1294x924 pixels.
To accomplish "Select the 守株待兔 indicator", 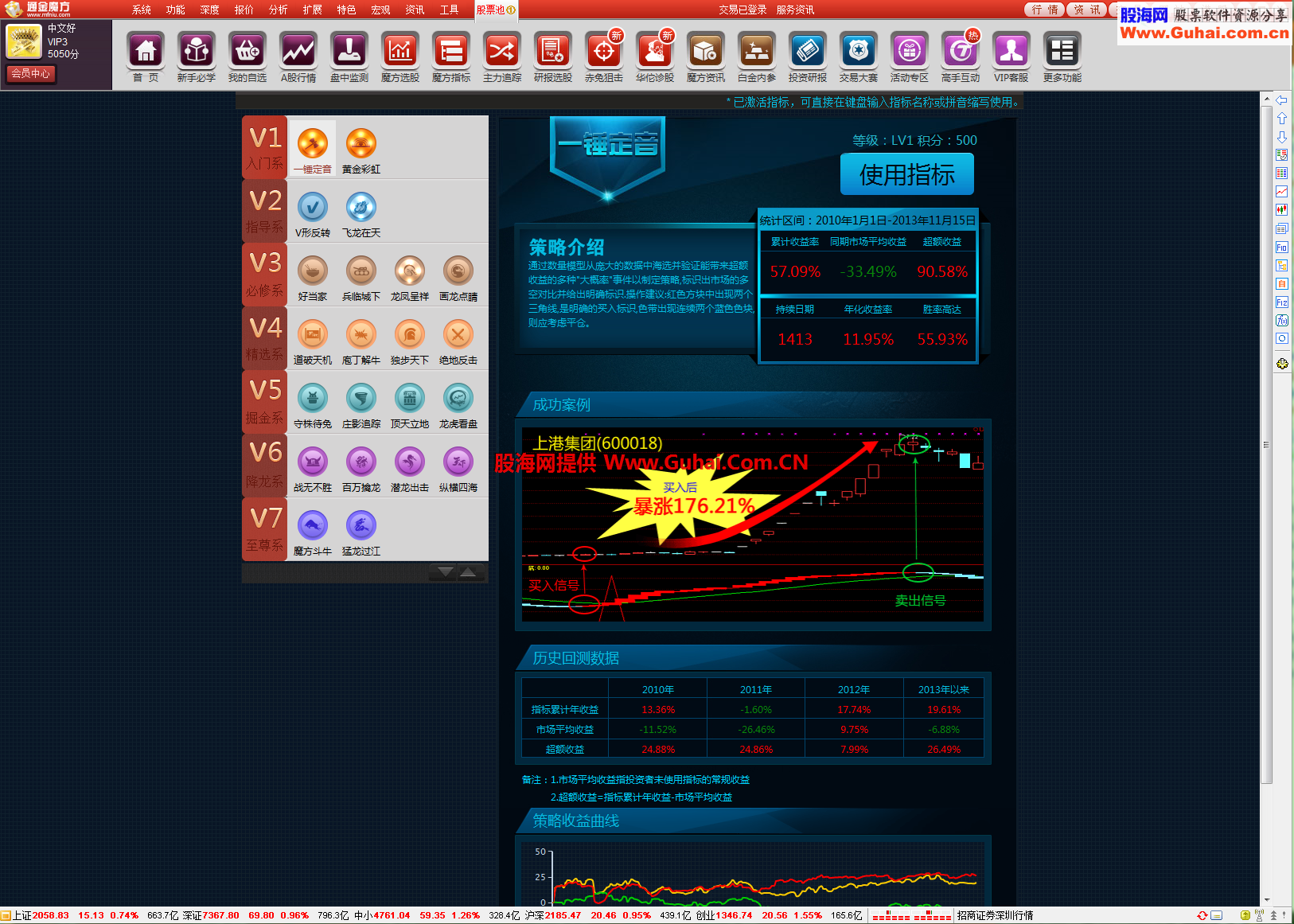I will tap(313, 404).
